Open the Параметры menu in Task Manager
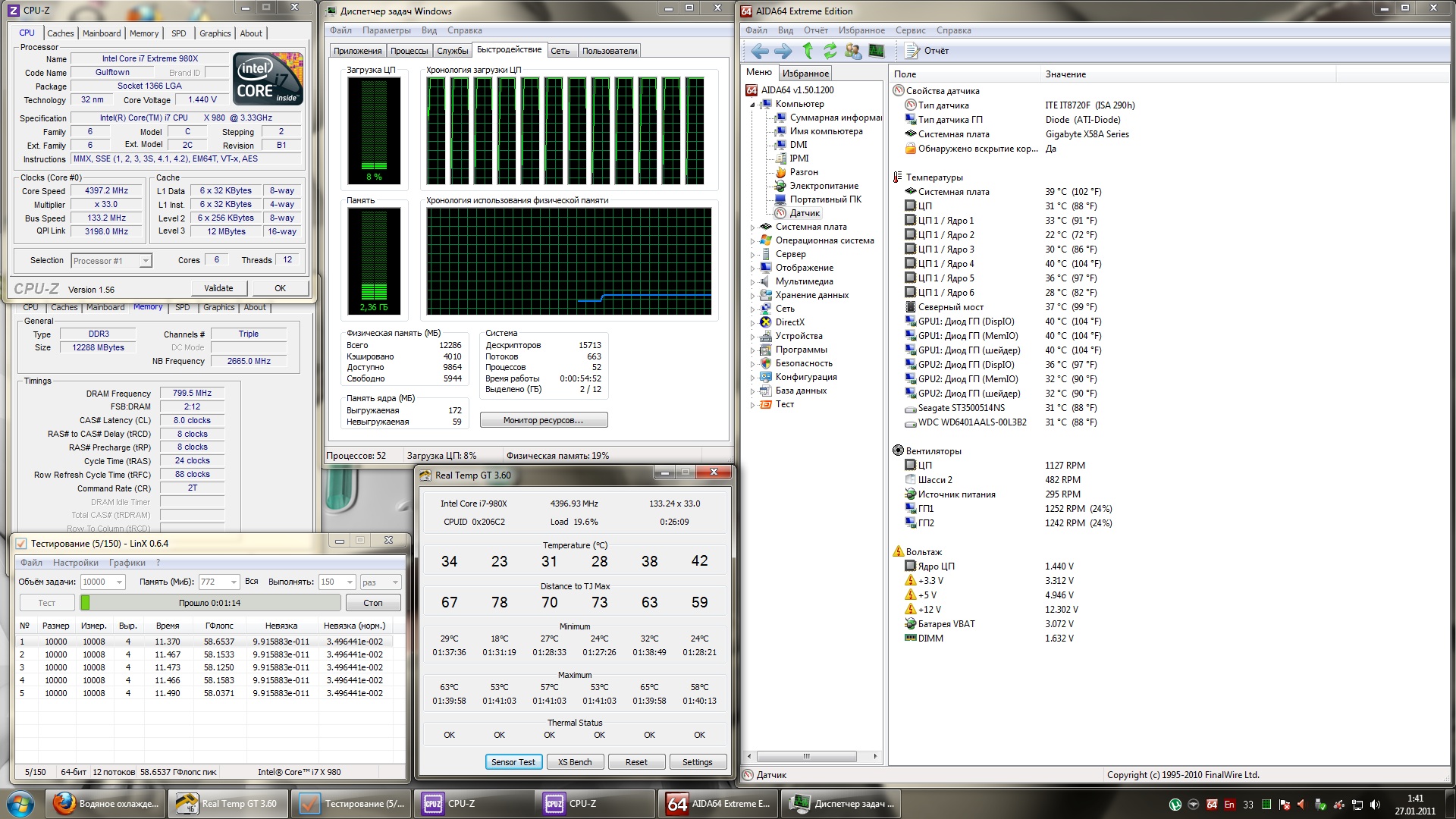This screenshot has height=819, width=1456. pyautogui.click(x=386, y=30)
